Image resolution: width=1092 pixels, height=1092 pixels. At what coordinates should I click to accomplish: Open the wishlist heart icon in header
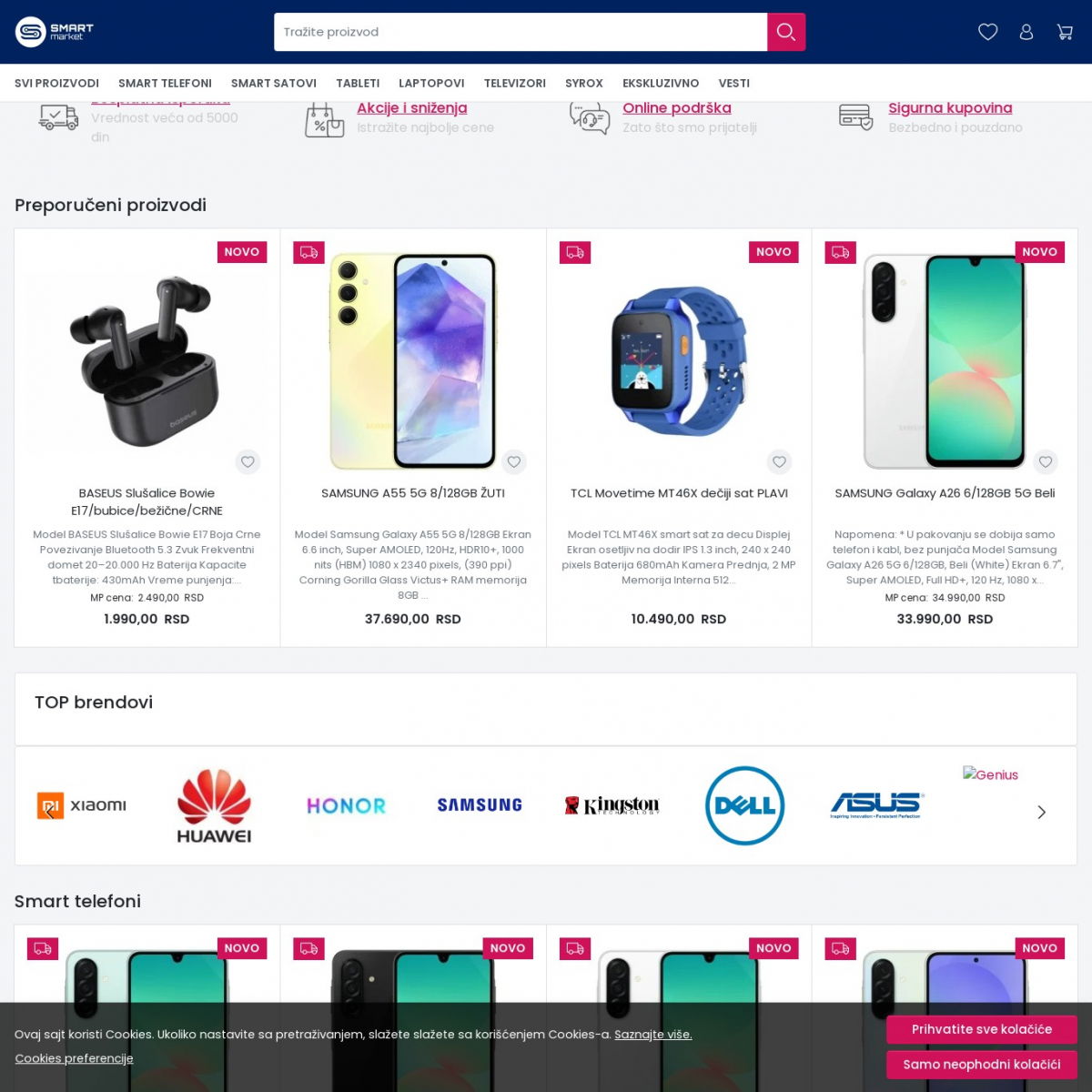tap(987, 32)
